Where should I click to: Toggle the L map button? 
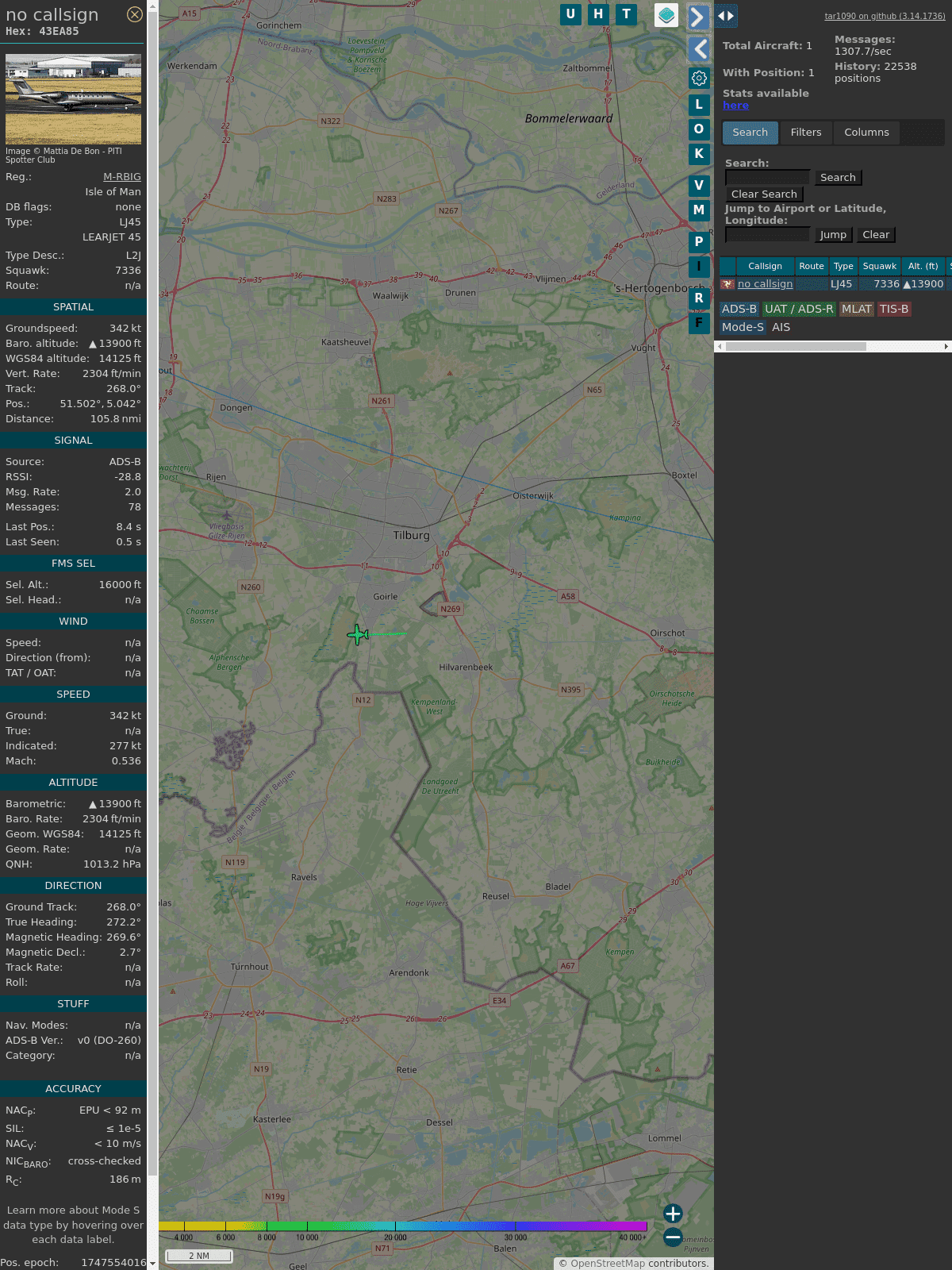point(699,104)
